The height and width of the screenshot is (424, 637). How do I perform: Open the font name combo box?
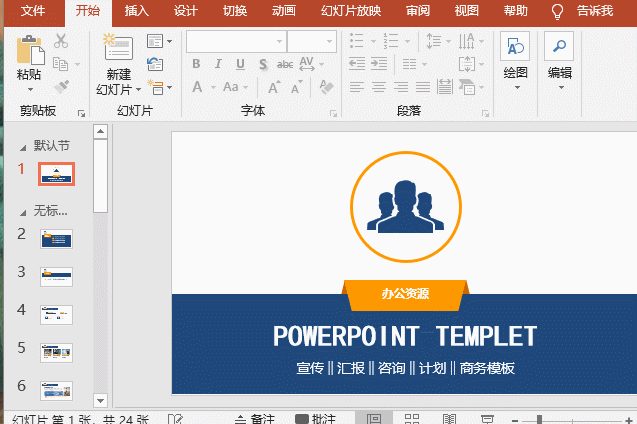pos(236,41)
